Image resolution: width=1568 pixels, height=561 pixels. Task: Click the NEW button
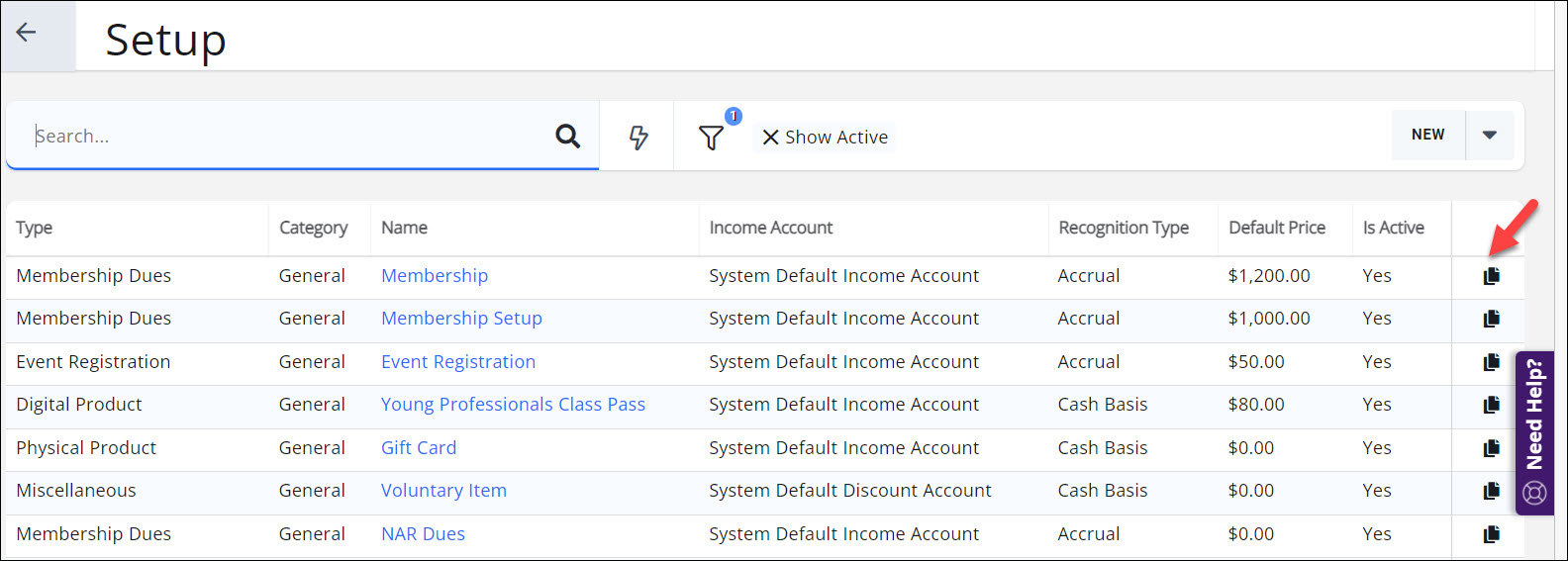1427,135
